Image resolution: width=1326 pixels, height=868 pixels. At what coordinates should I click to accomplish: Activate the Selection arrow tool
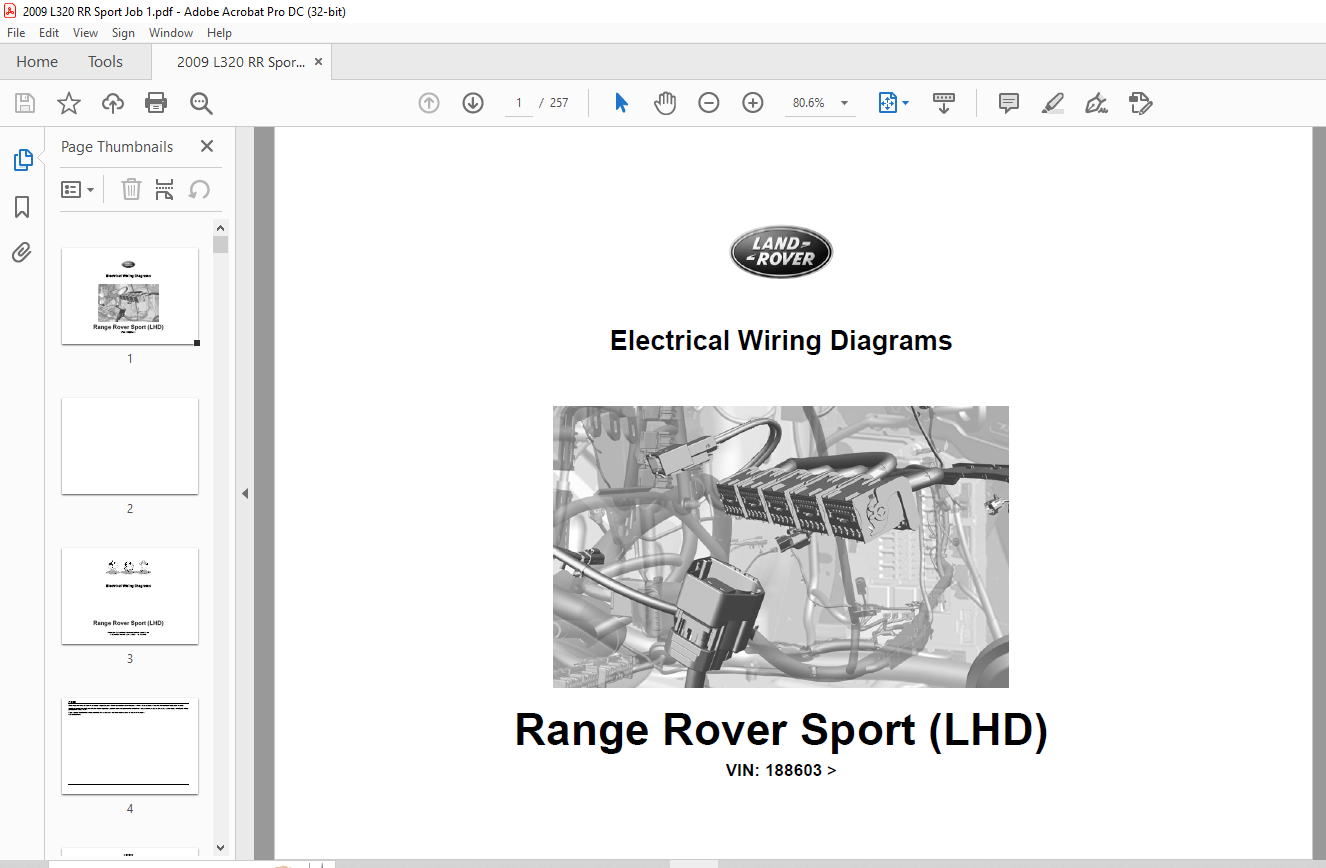[621, 103]
